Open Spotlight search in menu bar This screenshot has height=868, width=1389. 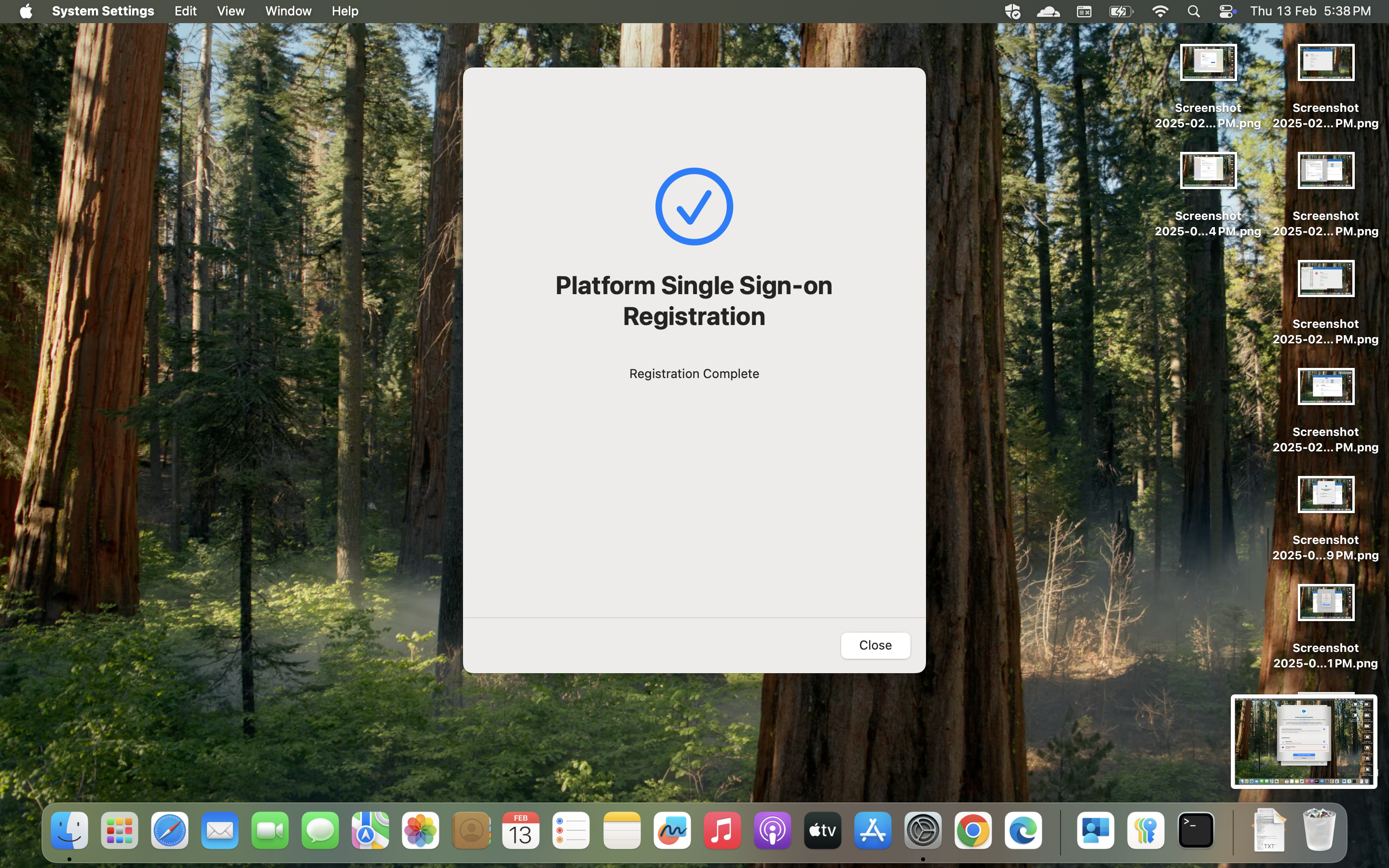(x=1194, y=11)
